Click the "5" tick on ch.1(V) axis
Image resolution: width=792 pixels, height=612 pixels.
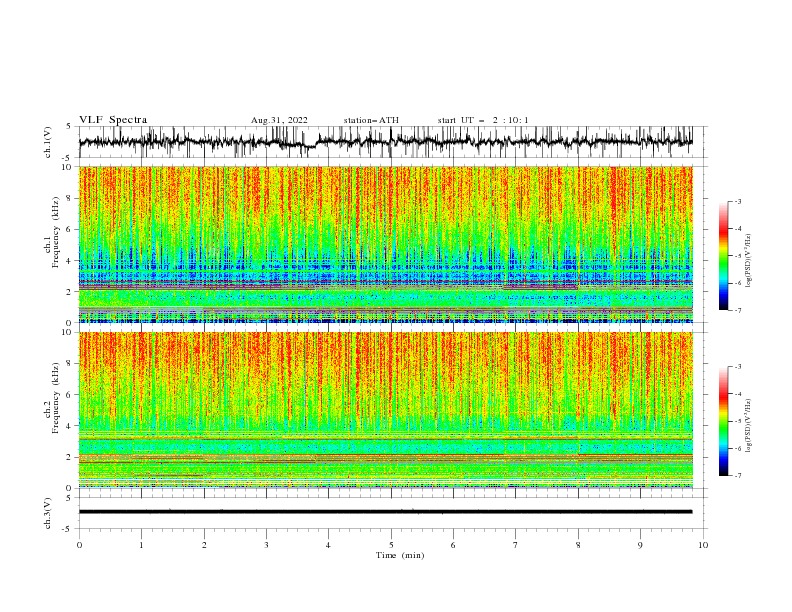(70, 127)
